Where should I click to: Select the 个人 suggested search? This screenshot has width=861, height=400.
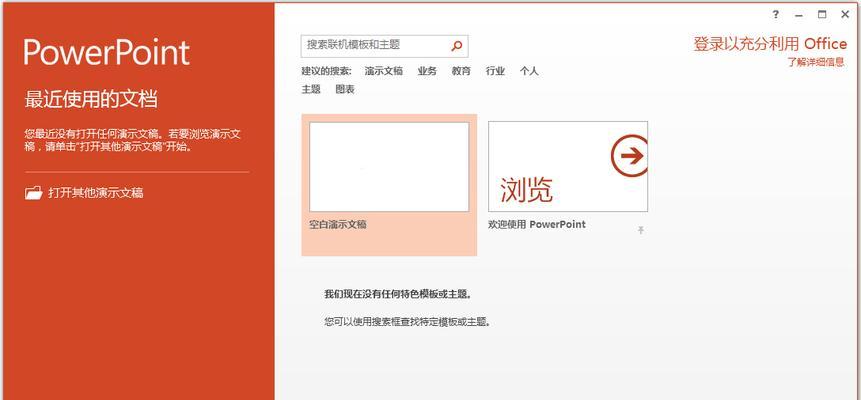tap(529, 71)
